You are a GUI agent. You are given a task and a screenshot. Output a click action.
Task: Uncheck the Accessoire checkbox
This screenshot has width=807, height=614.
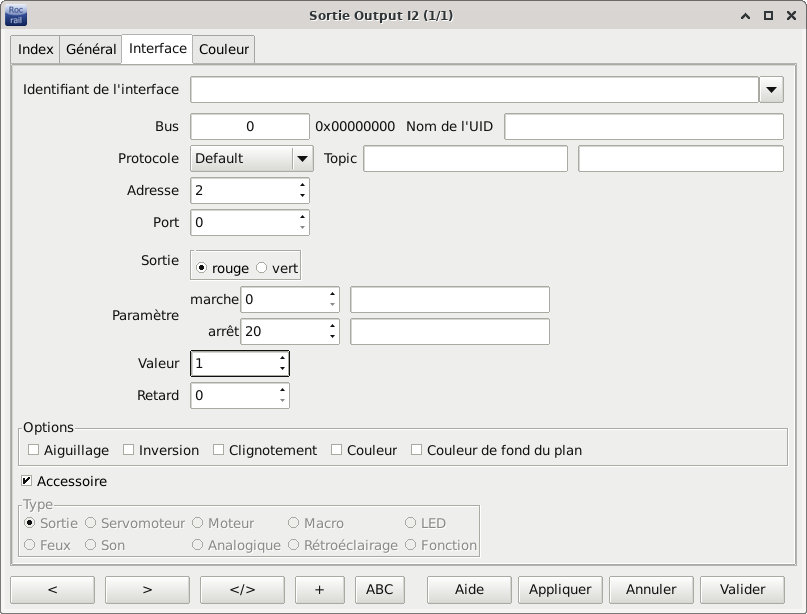point(27,481)
